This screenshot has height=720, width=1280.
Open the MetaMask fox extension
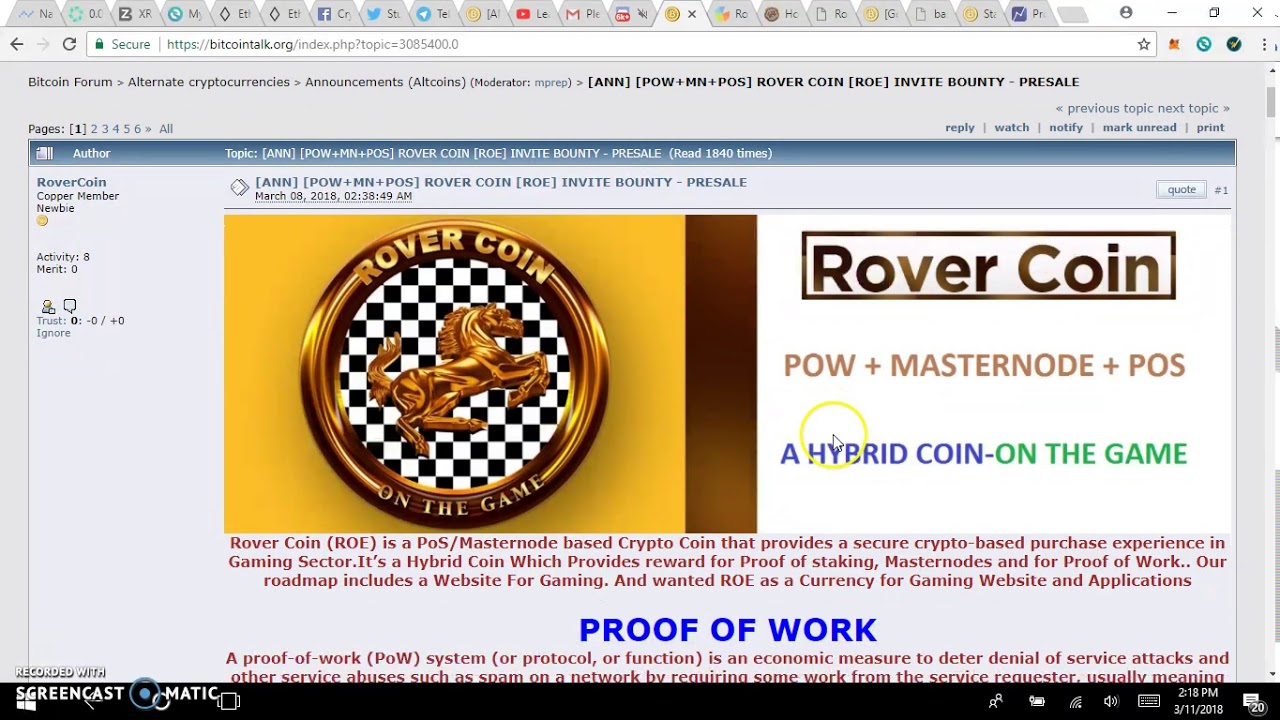click(1175, 44)
